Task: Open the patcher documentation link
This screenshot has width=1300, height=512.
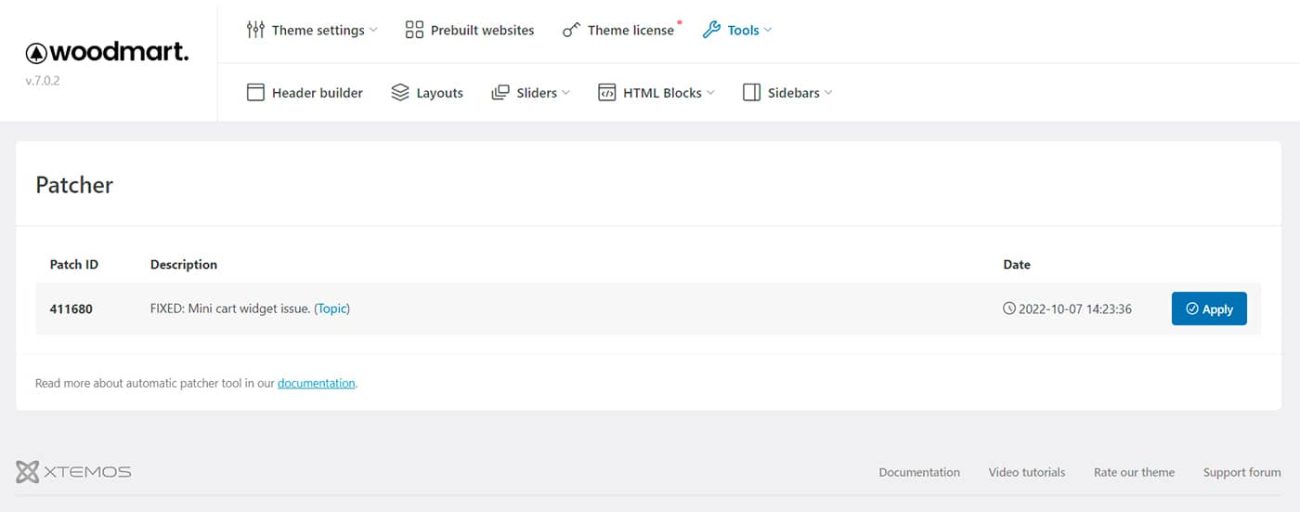Action: (x=316, y=383)
